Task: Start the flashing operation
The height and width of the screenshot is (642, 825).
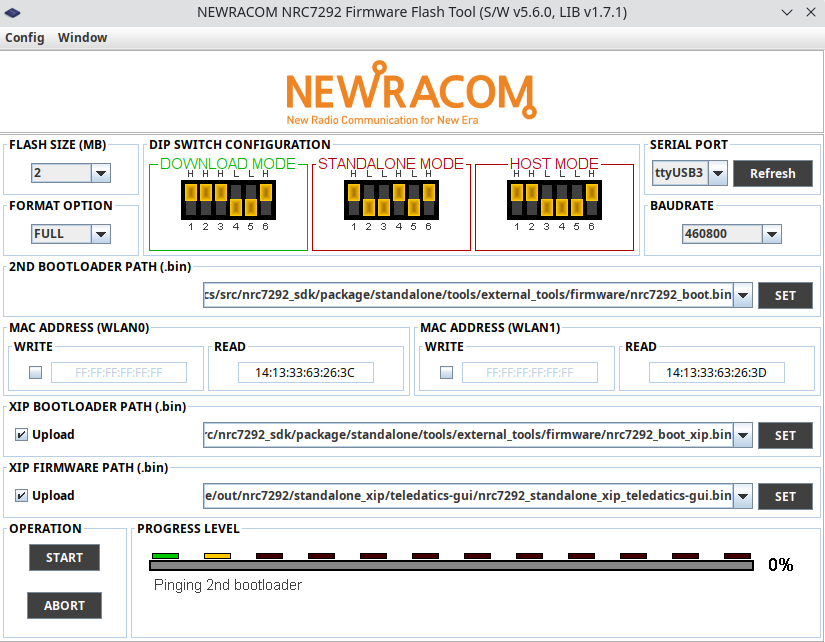Action: click(x=64, y=557)
